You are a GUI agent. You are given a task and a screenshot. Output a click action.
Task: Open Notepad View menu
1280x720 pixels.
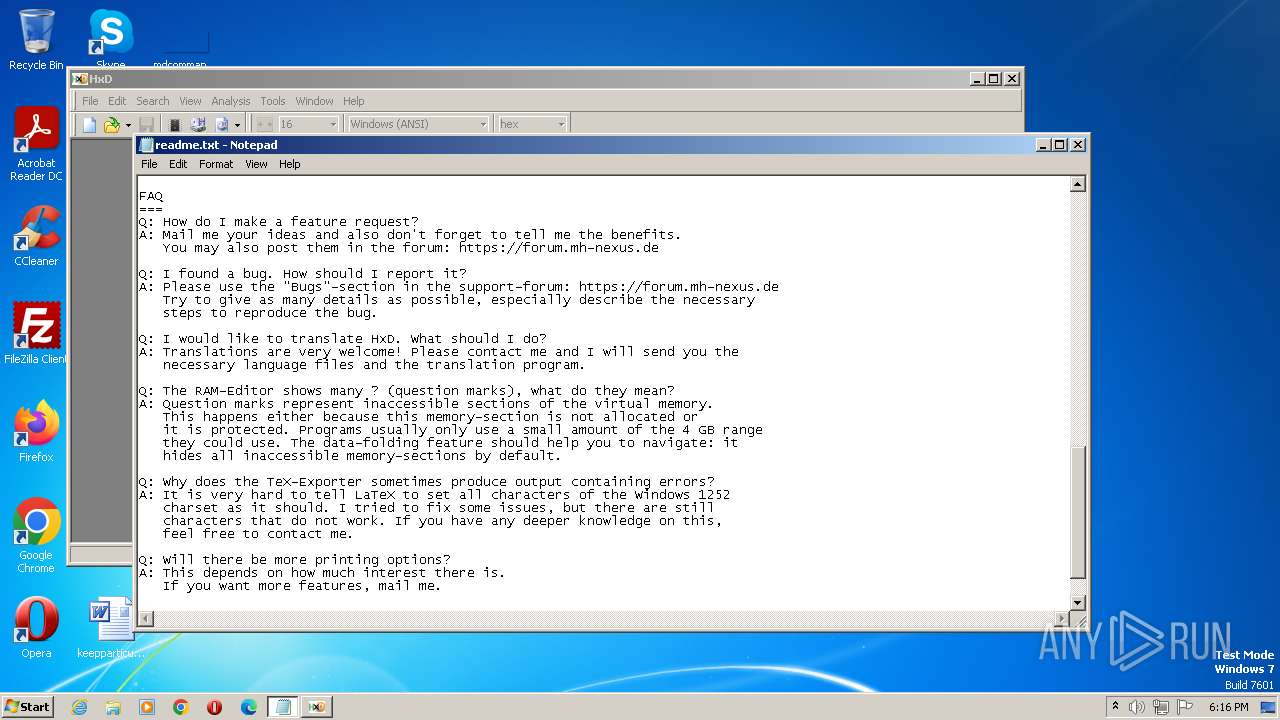click(256, 164)
